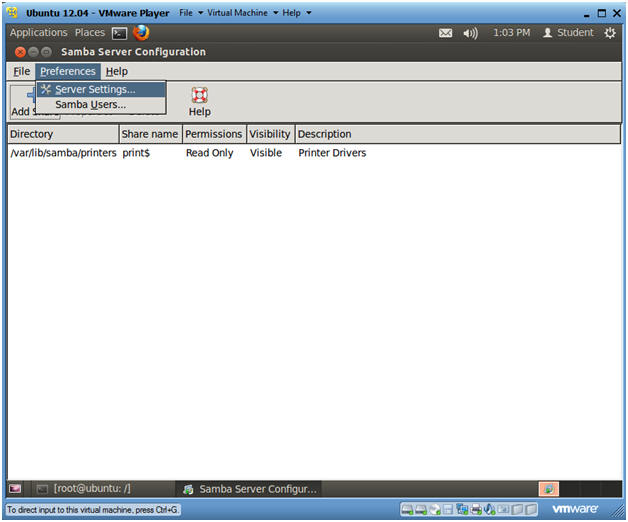The width and height of the screenshot is (628, 522).
Task: Click the floppy drive device icon
Action: tap(448, 509)
